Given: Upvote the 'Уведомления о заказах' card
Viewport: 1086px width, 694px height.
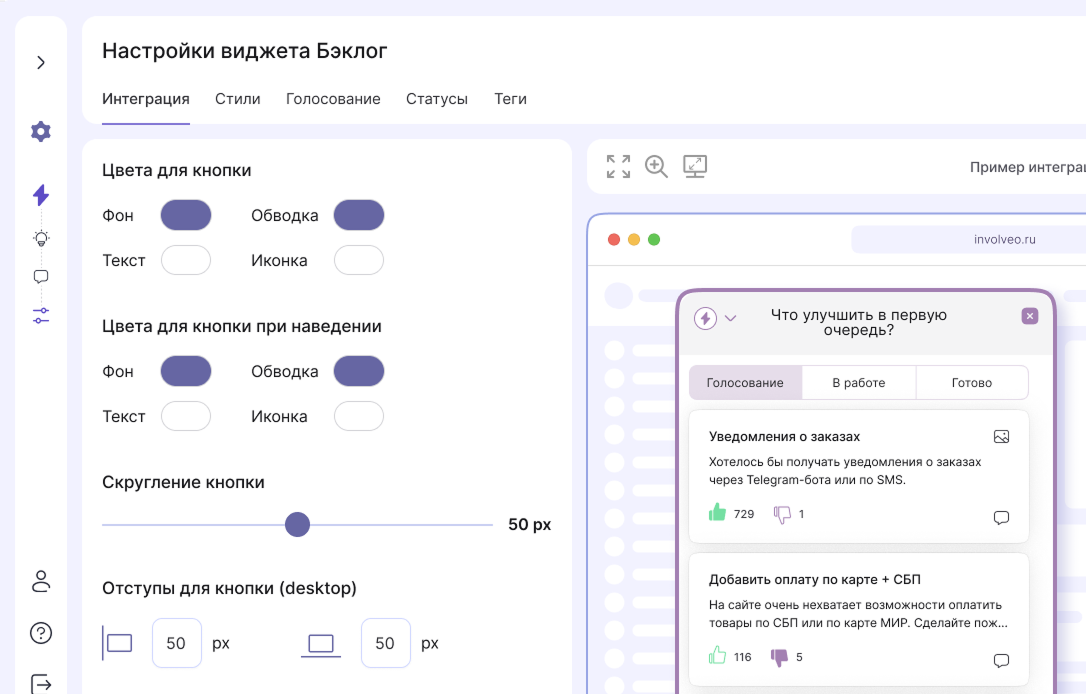Looking at the screenshot, I should tap(717, 513).
